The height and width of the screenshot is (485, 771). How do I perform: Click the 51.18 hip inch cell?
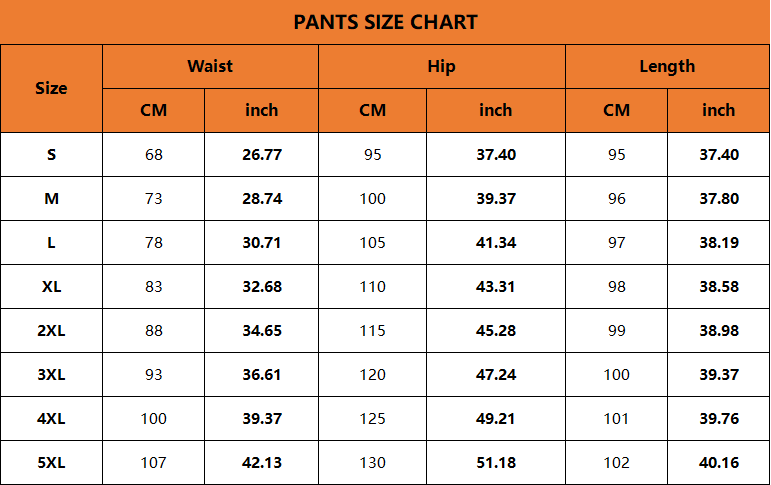coord(496,462)
